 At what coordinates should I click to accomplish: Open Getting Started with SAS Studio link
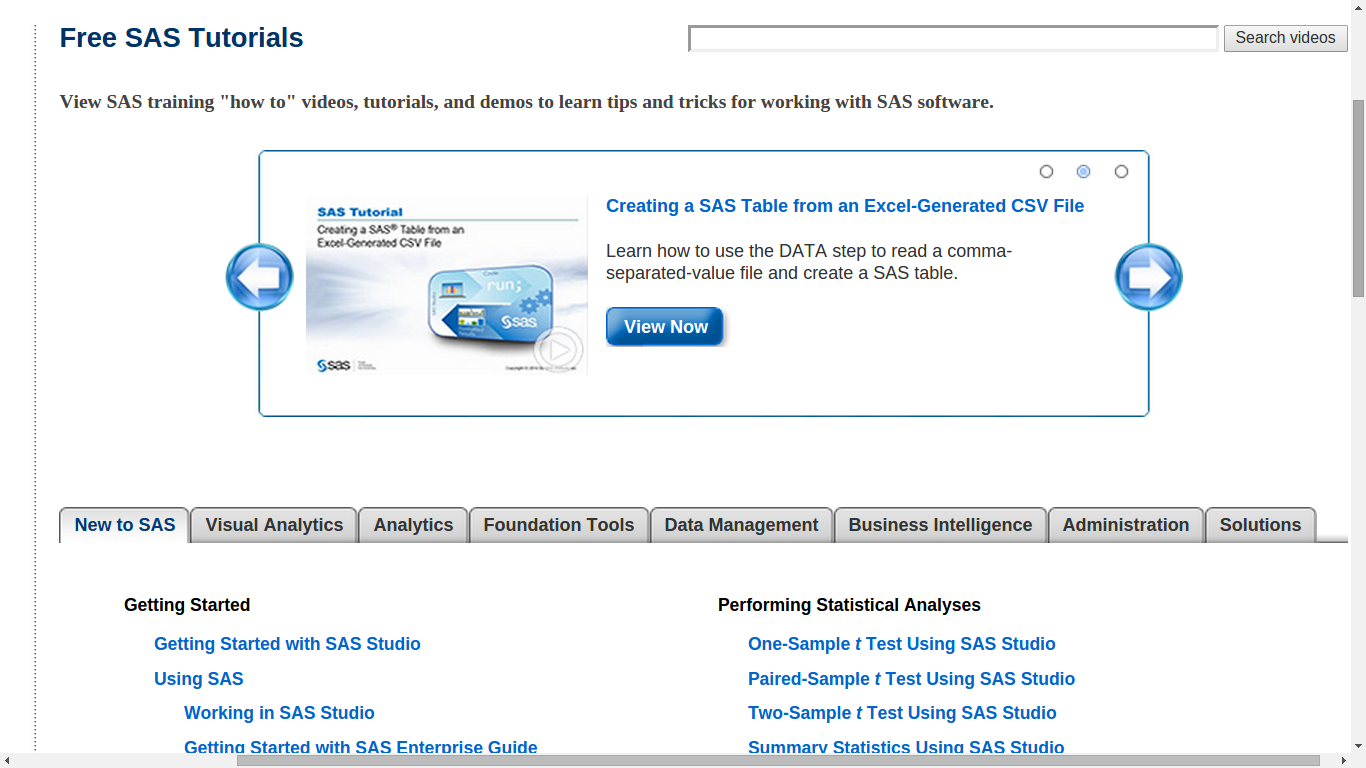[287, 644]
